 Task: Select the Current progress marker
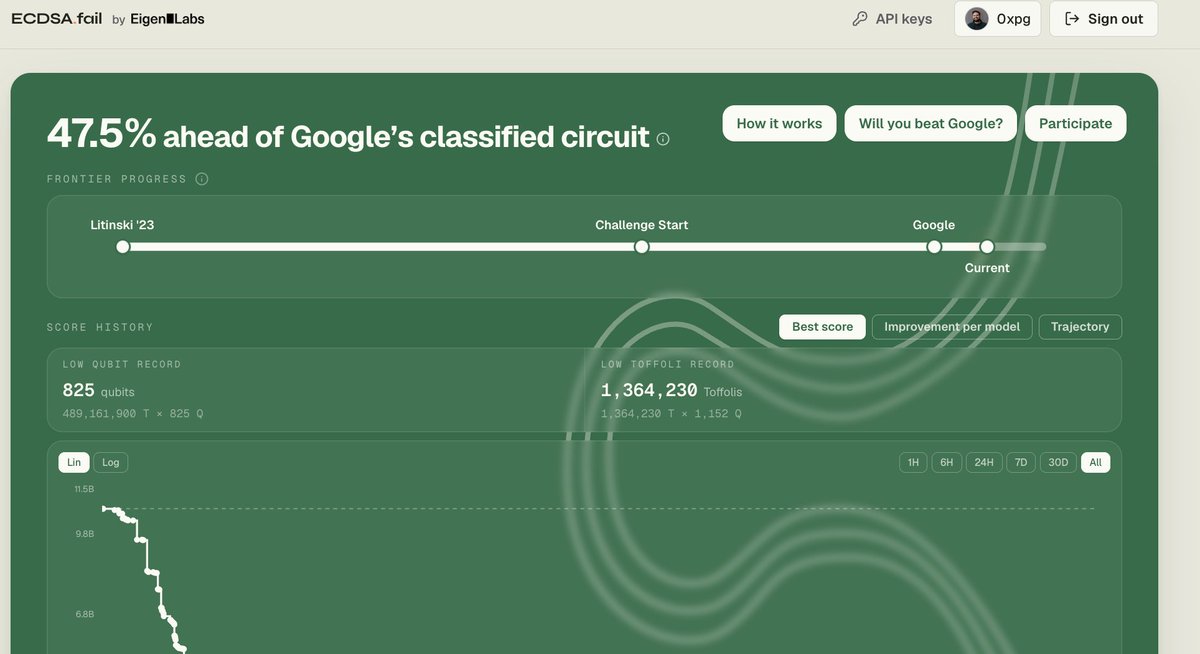point(987,247)
